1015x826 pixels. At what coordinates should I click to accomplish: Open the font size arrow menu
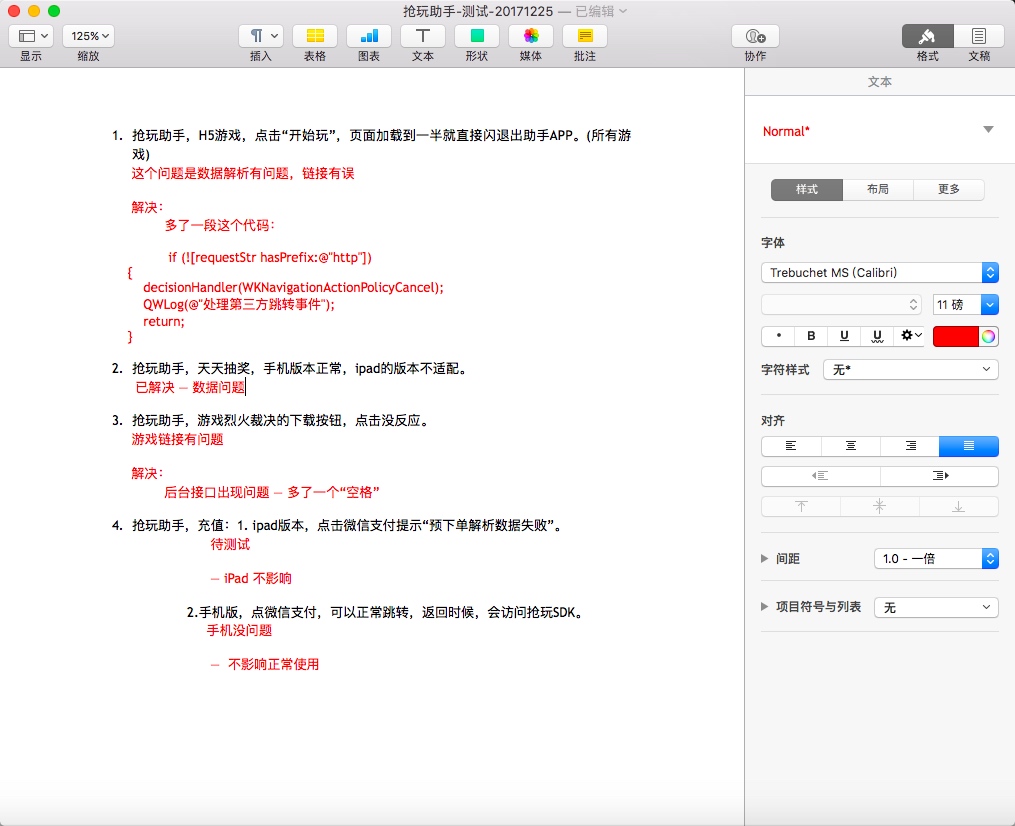tap(990, 304)
